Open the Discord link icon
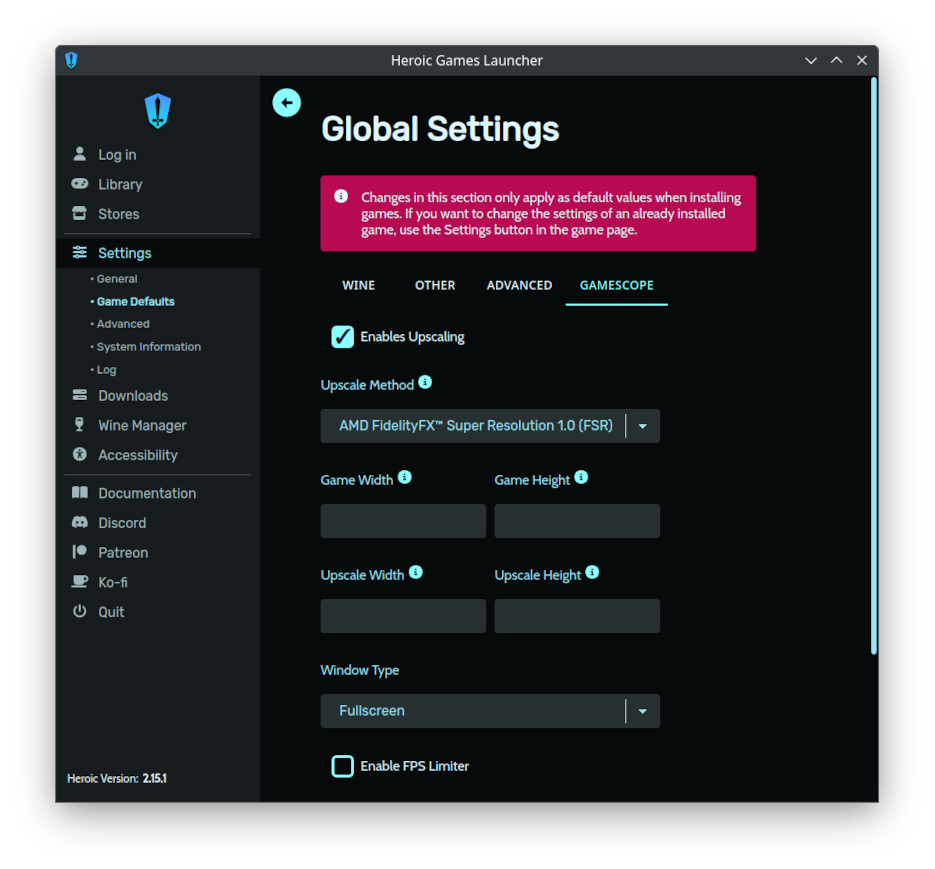Screen dimensions: 935x869 [x=79, y=522]
